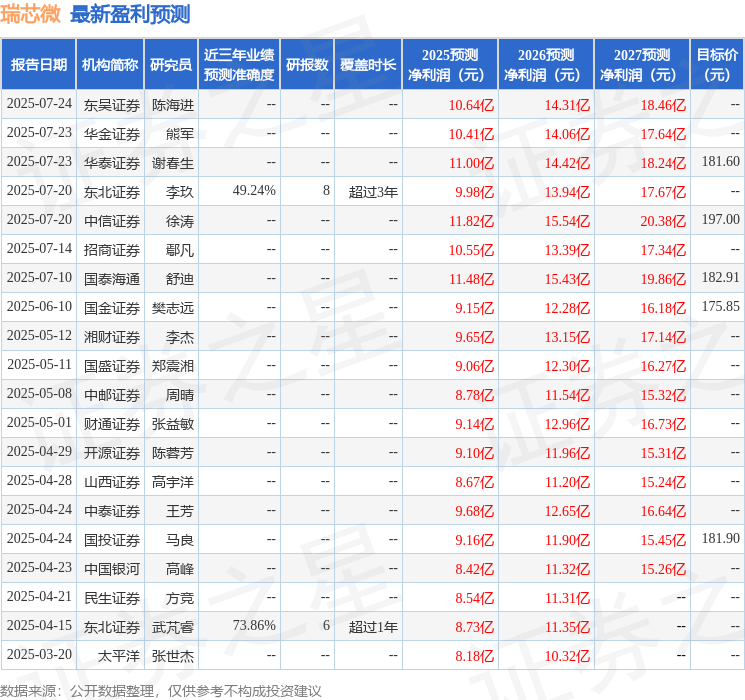Click the 10.64亿 profit forecast
This screenshot has height=700, width=745.
[x=471, y=105]
